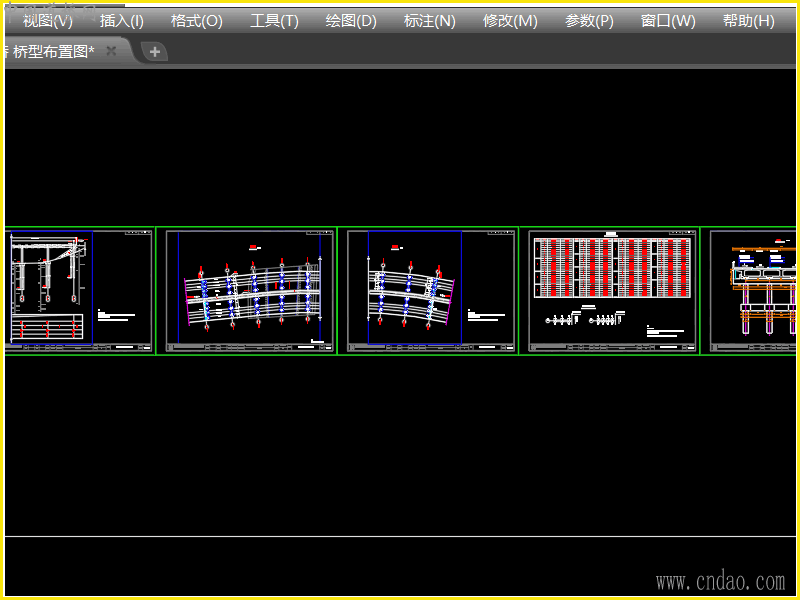Select the five-pier curved bridge plan sheet
The height and width of the screenshot is (600, 800).
click(x=246, y=291)
